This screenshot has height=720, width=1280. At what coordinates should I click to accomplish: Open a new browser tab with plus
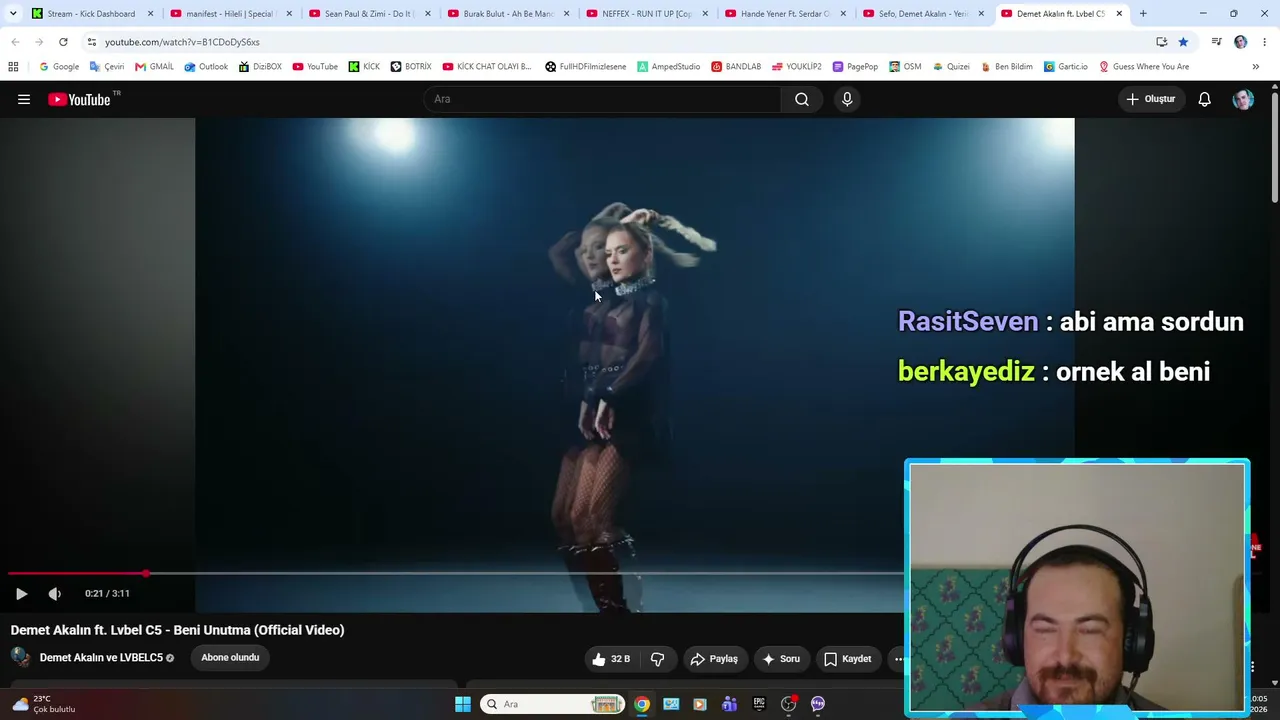[x=1143, y=14]
